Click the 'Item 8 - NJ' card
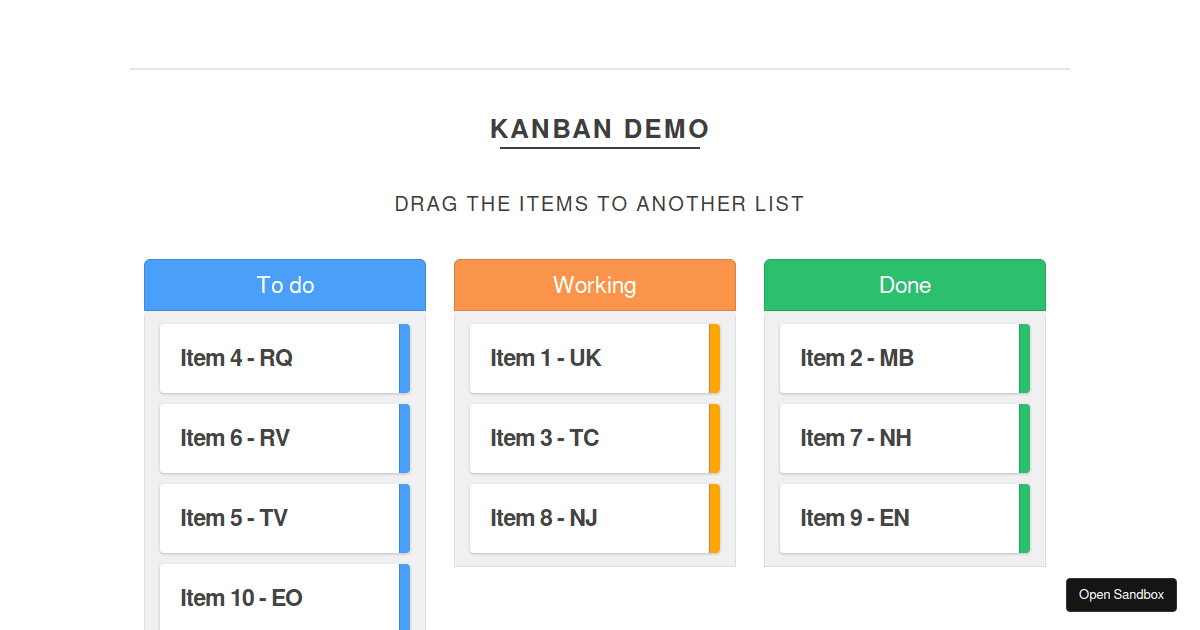1200x630 pixels. pos(585,518)
